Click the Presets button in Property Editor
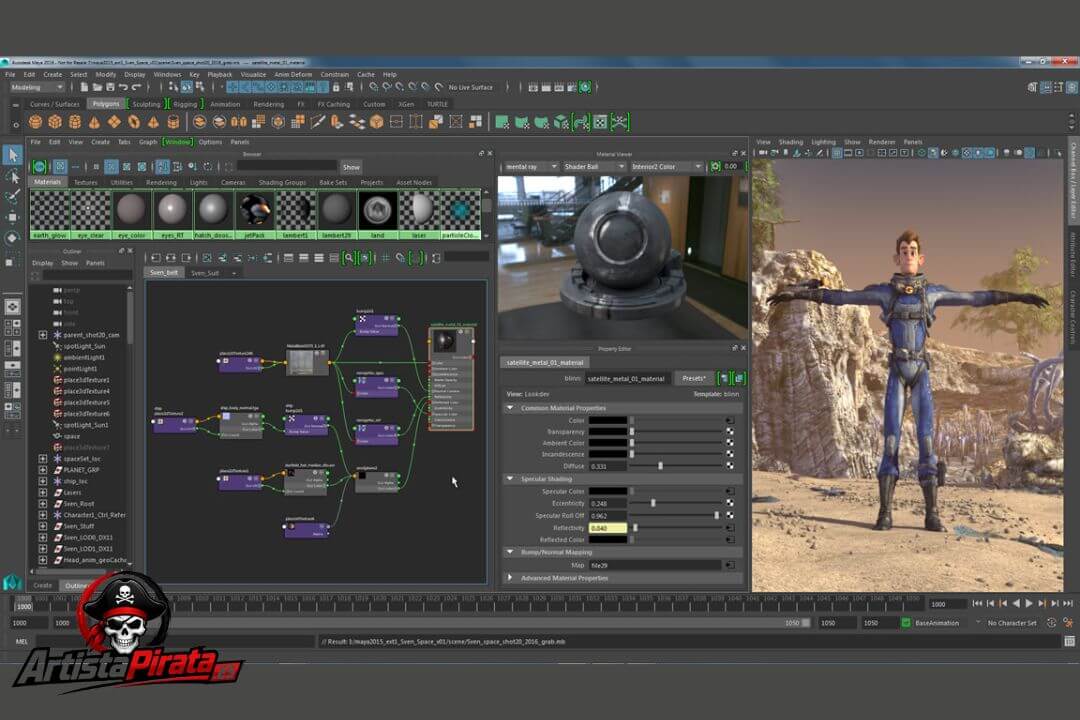Screen dimensions: 1080x720 click(x=694, y=378)
